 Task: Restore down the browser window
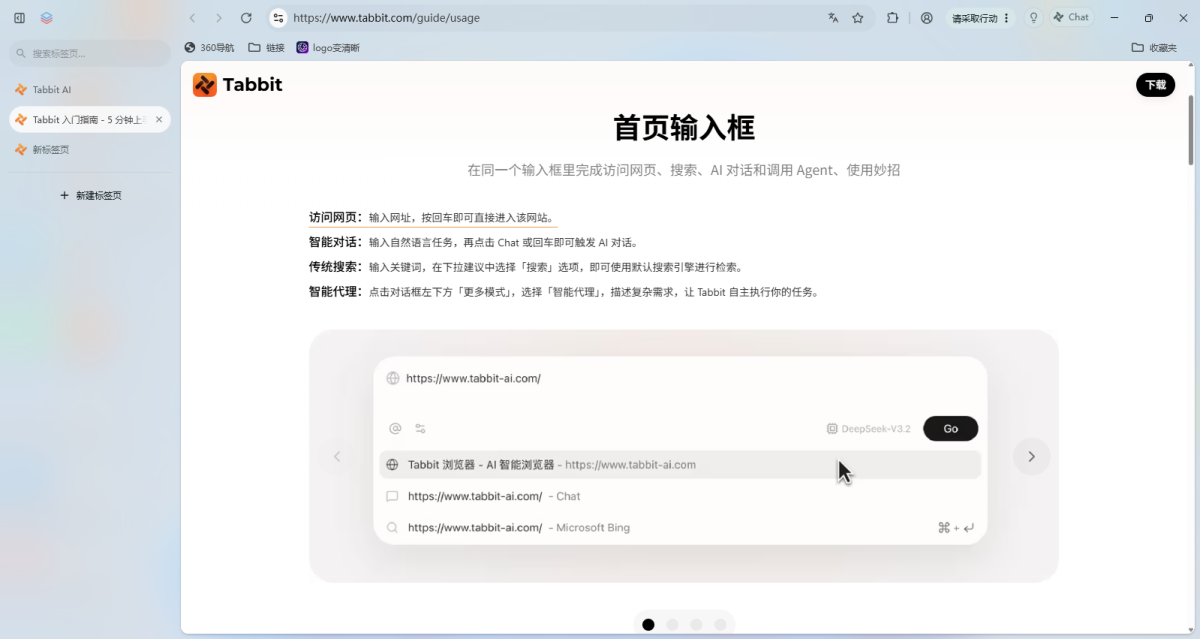(1149, 18)
